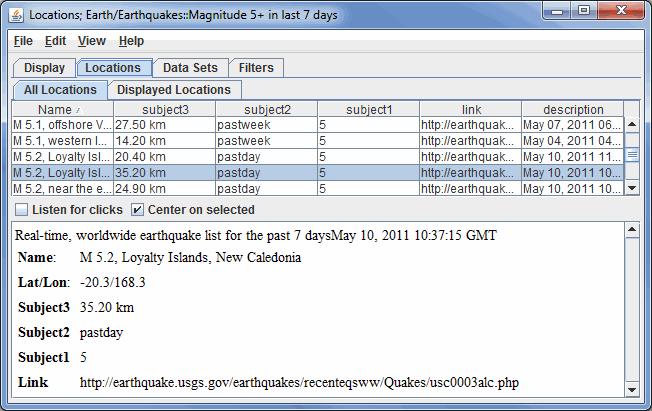The height and width of the screenshot is (411, 652).
Task: Open the Display tab
Action: (44, 68)
